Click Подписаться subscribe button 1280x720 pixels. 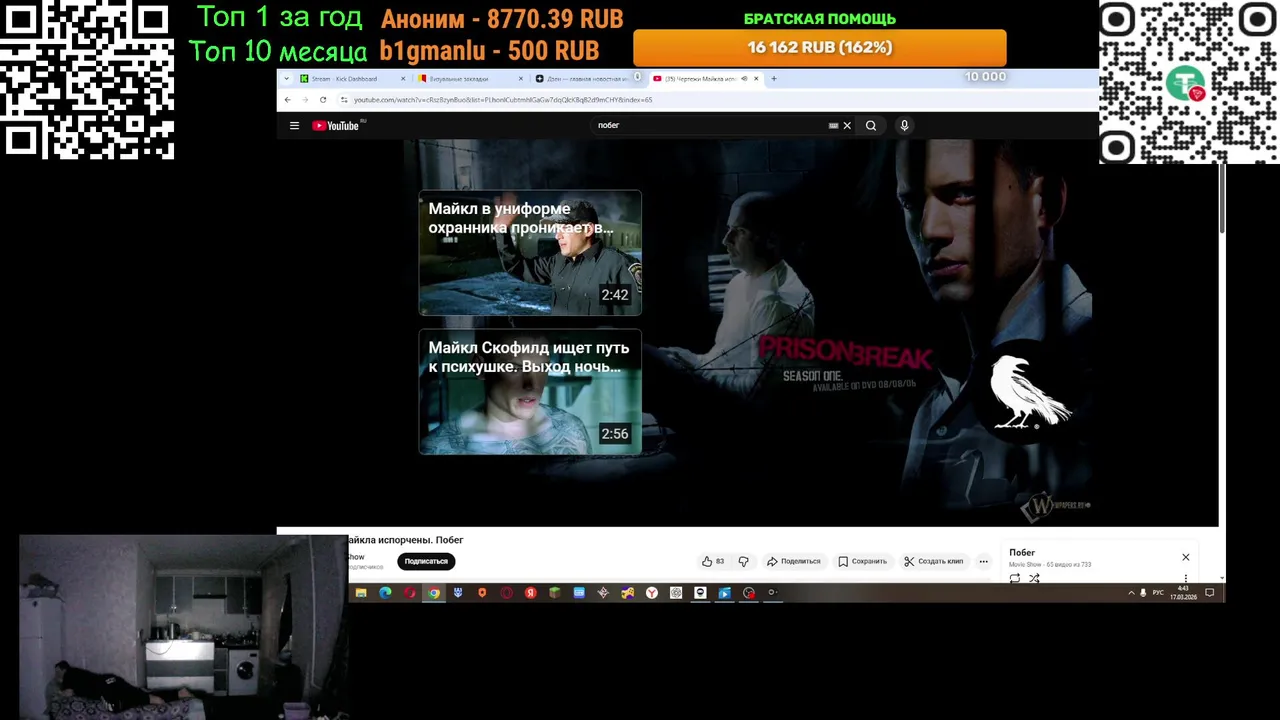click(x=426, y=562)
